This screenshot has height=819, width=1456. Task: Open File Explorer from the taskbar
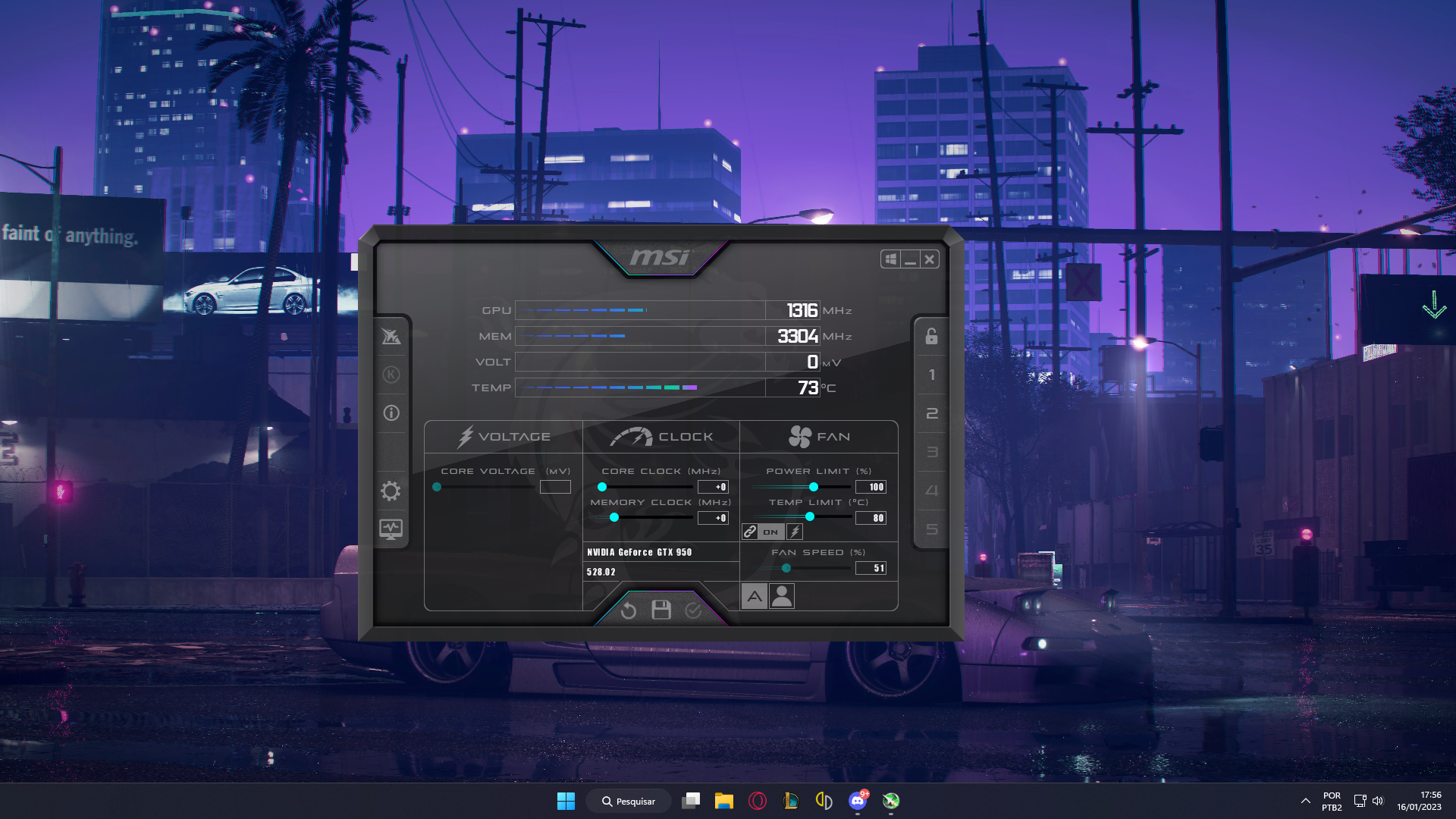click(x=724, y=801)
